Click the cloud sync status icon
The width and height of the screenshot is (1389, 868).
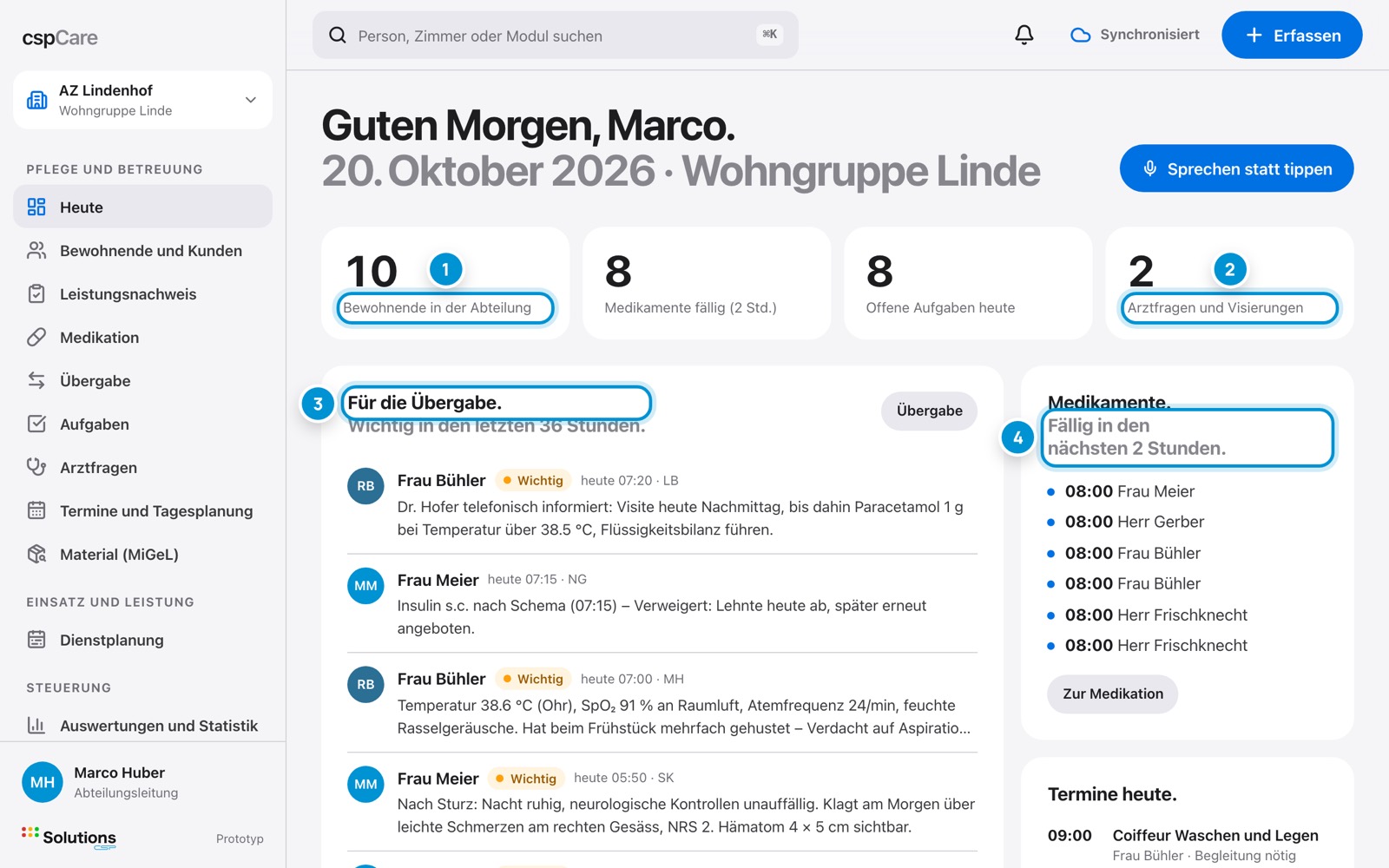pos(1080,36)
